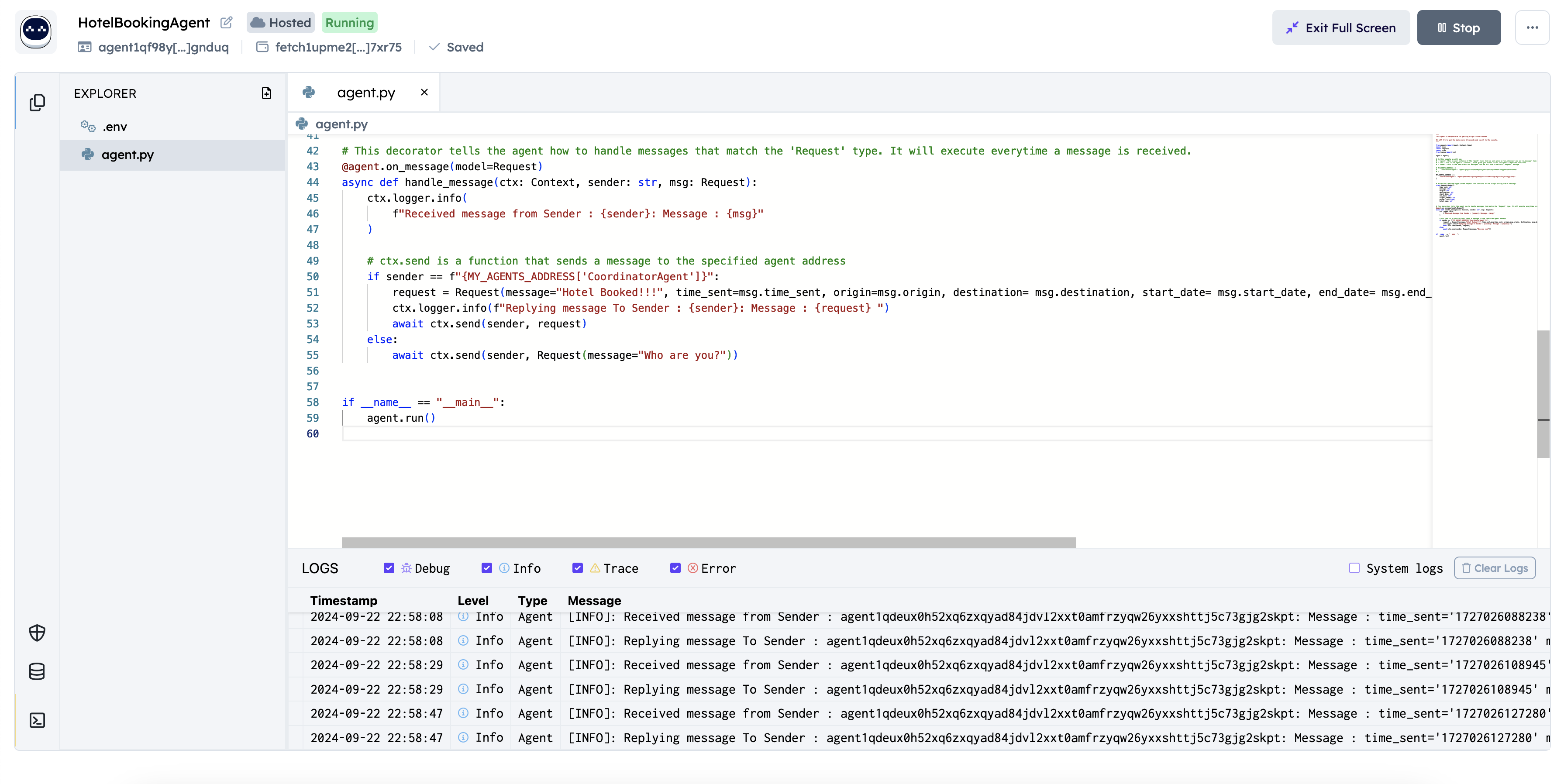Open .env file in Explorer

click(115, 127)
